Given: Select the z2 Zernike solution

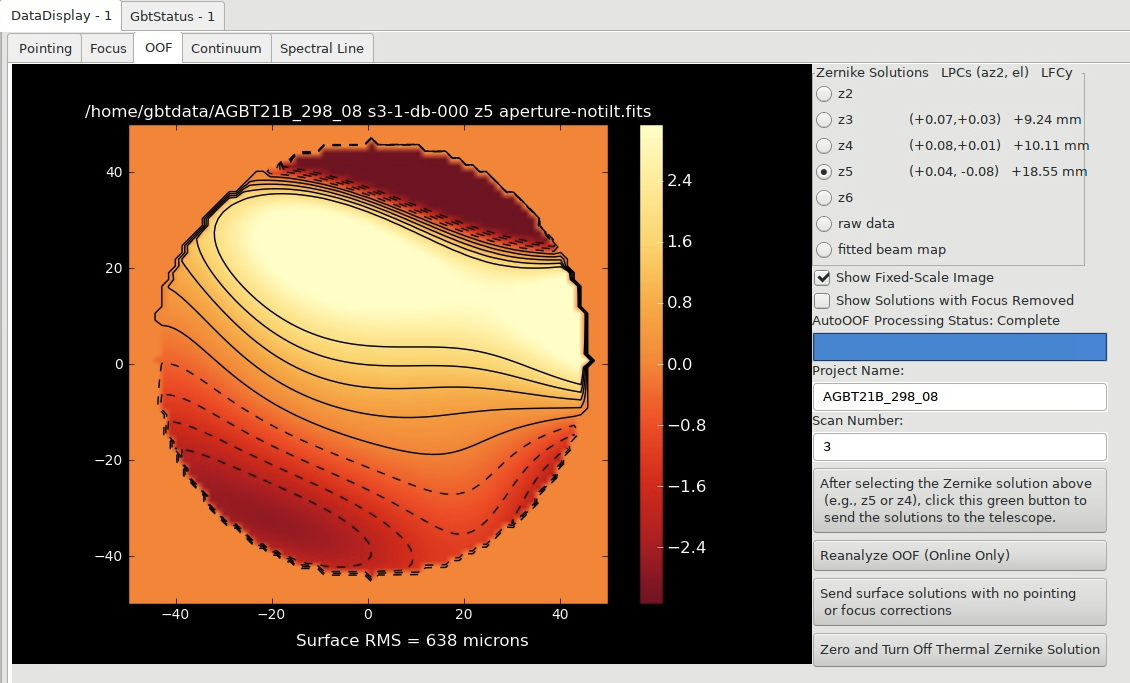Looking at the screenshot, I should coord(824,94).
